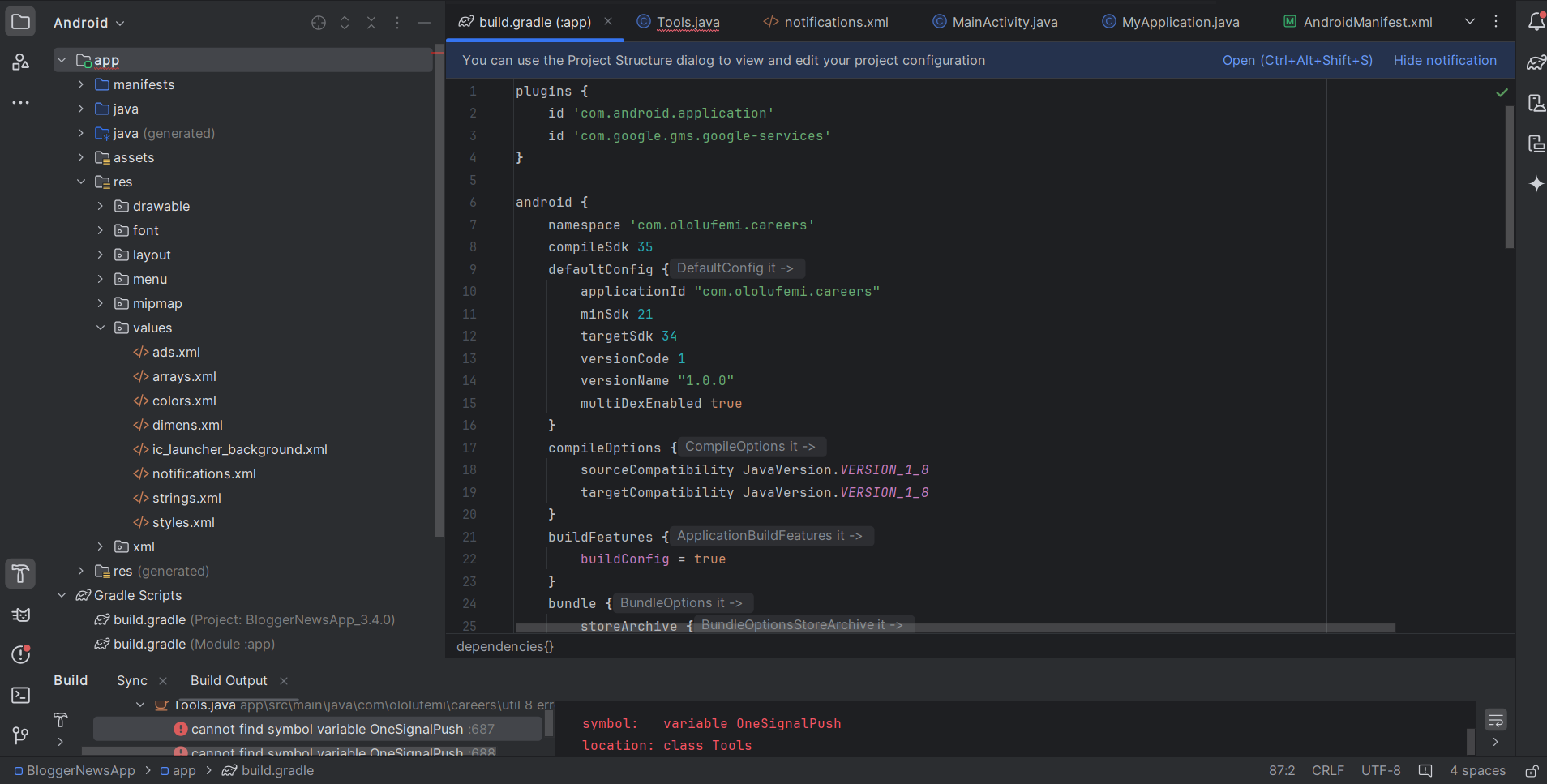The width and height of the screenshot is (1547, 784).
Task: Close the build.gradle (:app) tab
Action: coord(608,21)
